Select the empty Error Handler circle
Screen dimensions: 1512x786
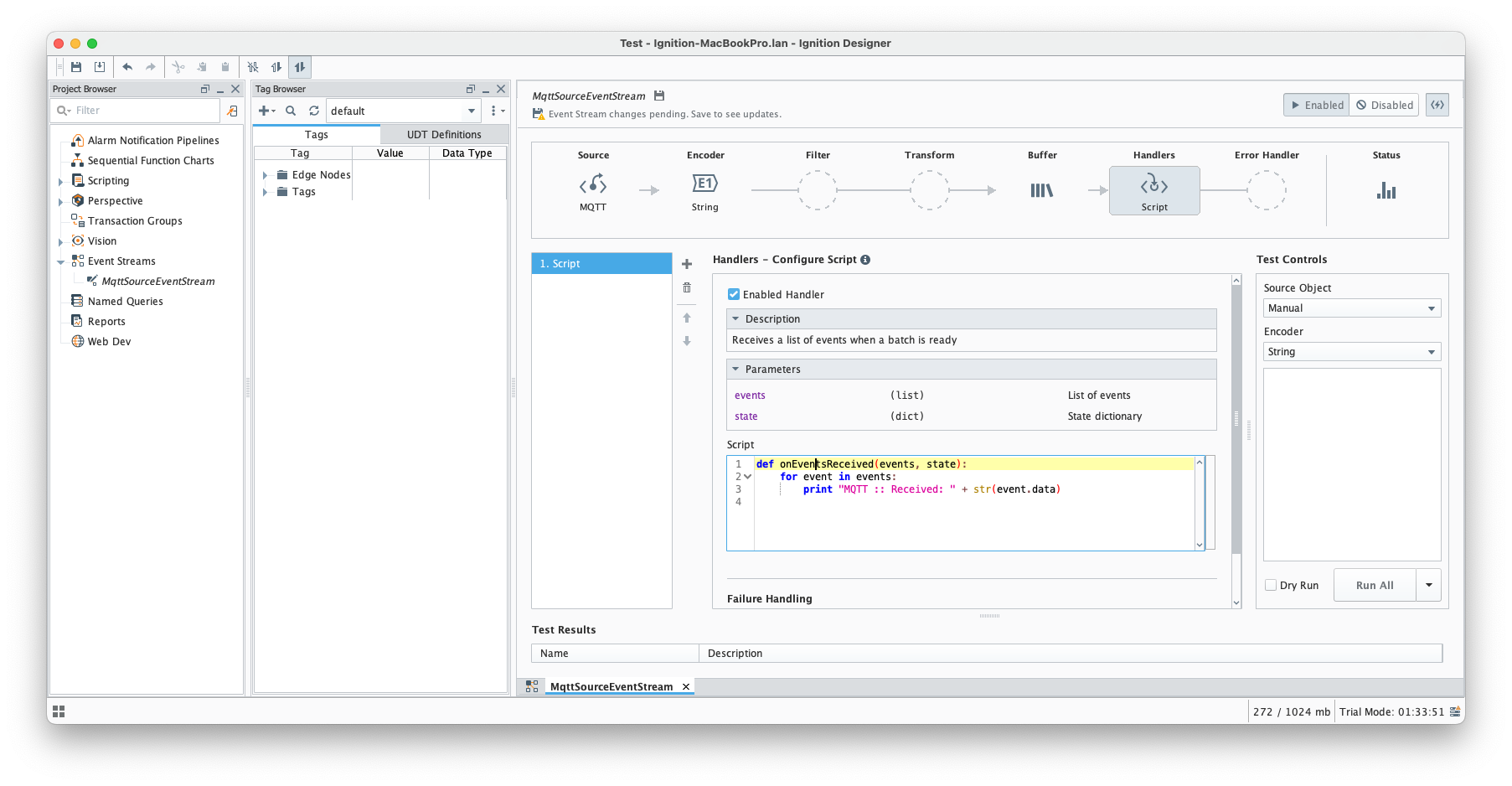1267,190
